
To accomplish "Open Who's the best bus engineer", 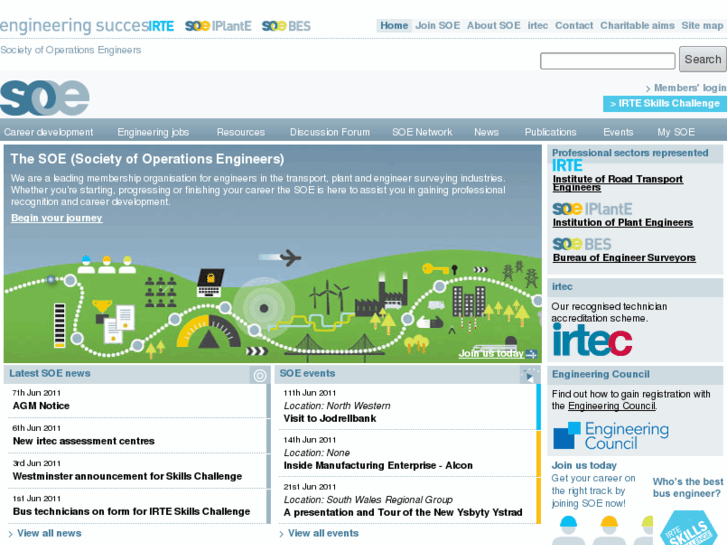I will pos(688,487).
